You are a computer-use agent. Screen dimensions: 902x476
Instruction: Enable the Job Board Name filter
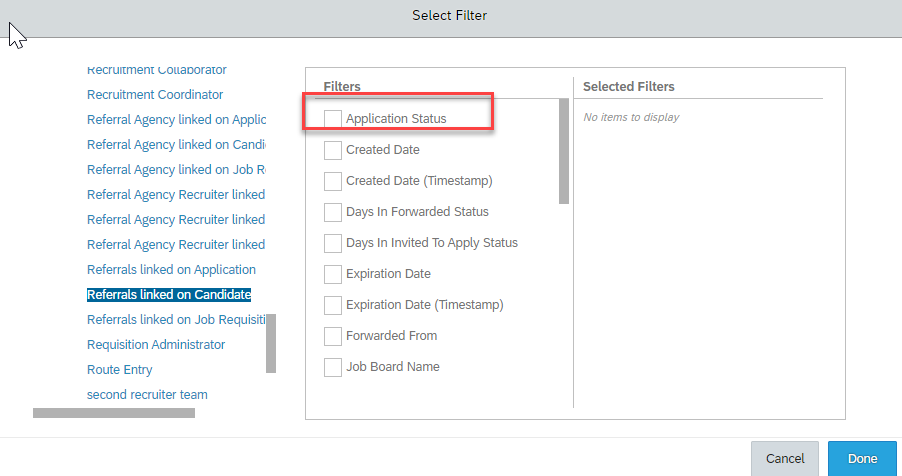[332, 367]
